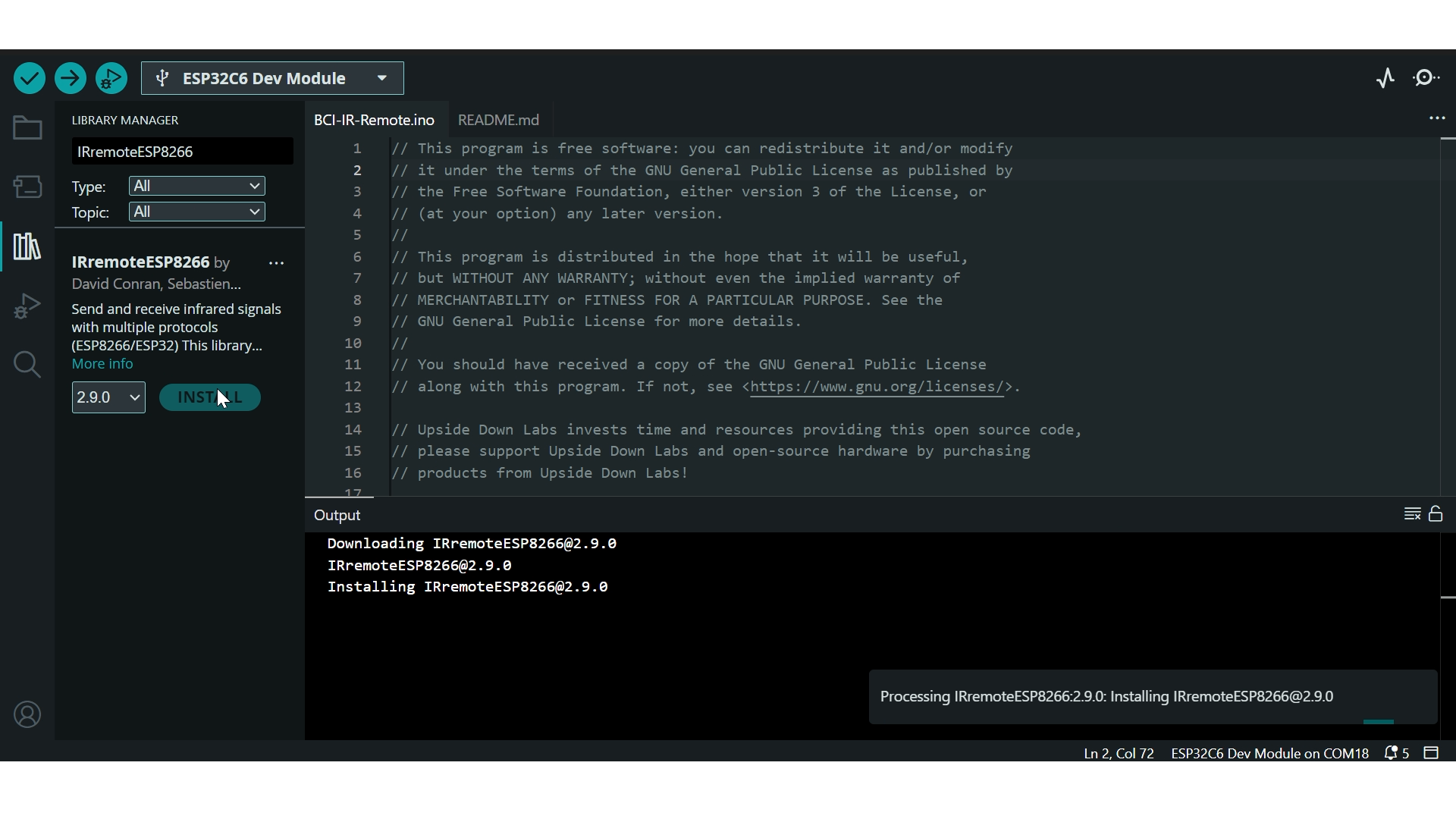Start debugging with the Debug button
Image resolution: width=1456 pixels, height=819 pixels.
(x=111, y=78)
